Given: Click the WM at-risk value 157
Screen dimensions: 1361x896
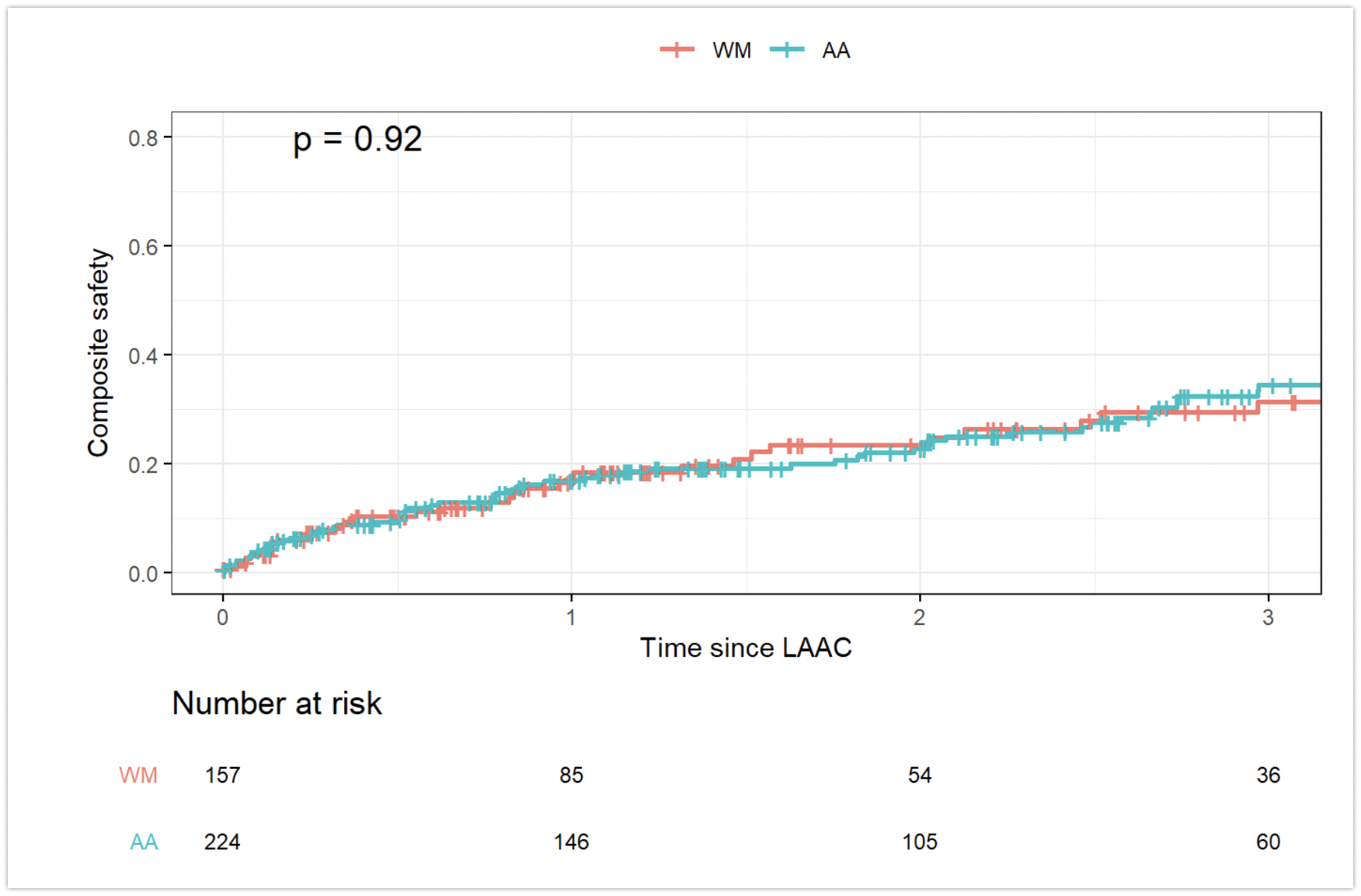Looking at the screenshot, I should click(222, 775).
